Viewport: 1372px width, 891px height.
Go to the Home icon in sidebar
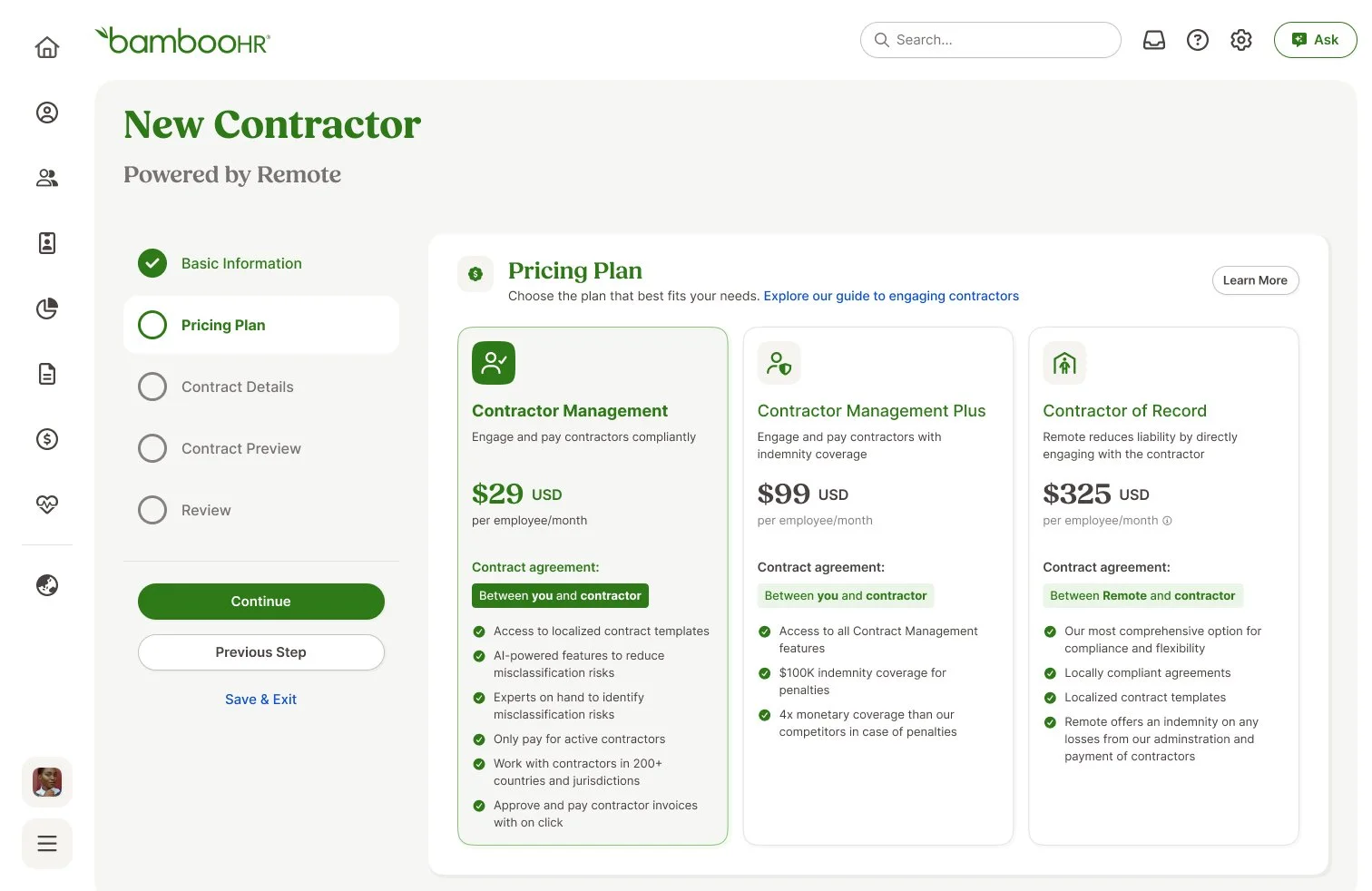[47, 47]
